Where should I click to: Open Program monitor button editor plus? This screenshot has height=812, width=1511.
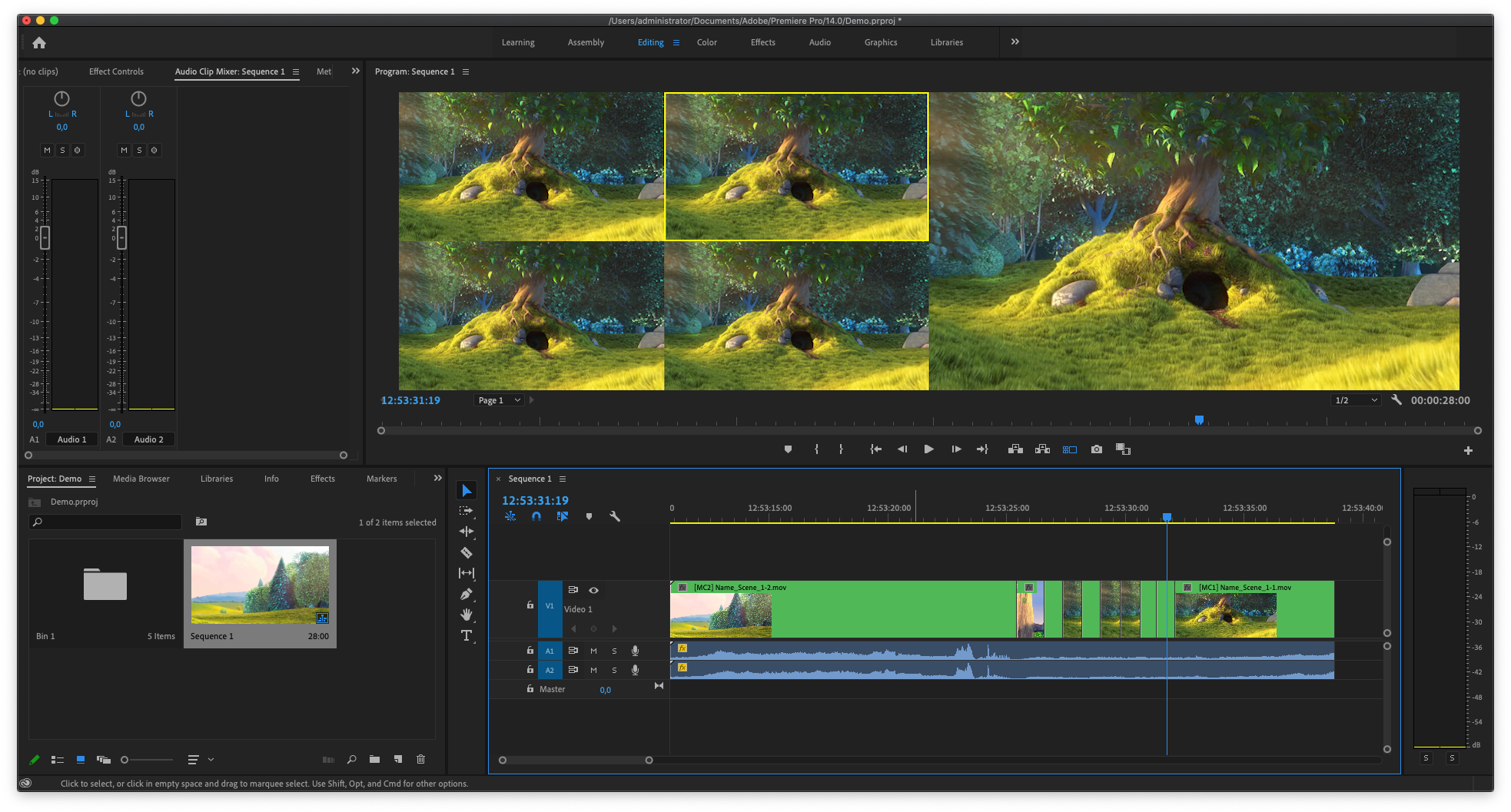pyautogui.click(x=1468, y=451)
